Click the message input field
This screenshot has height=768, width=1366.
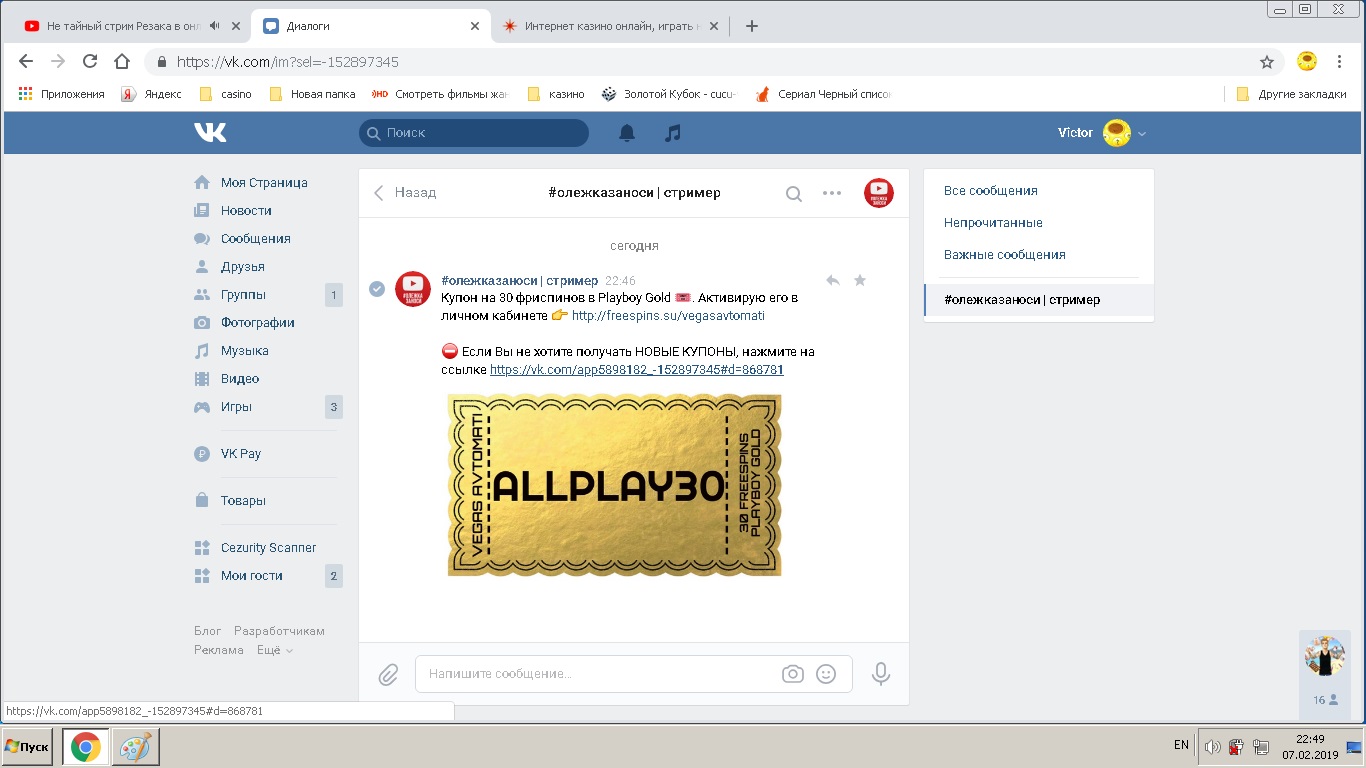634,674
